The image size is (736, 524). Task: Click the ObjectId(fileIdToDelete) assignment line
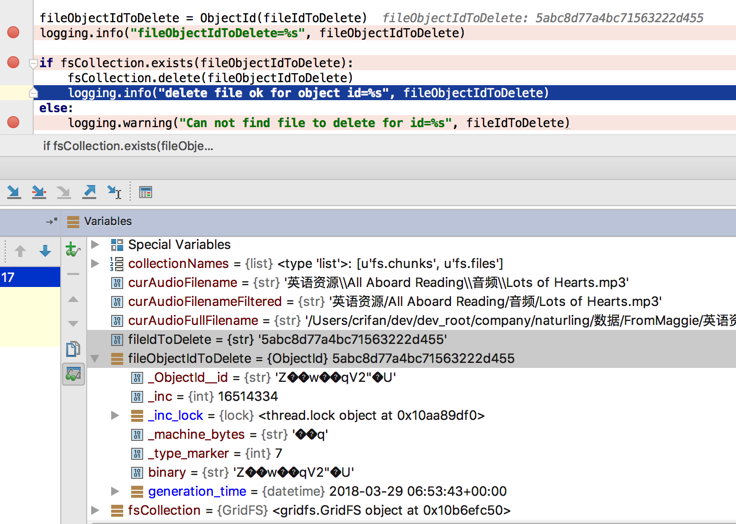[203, 18]
